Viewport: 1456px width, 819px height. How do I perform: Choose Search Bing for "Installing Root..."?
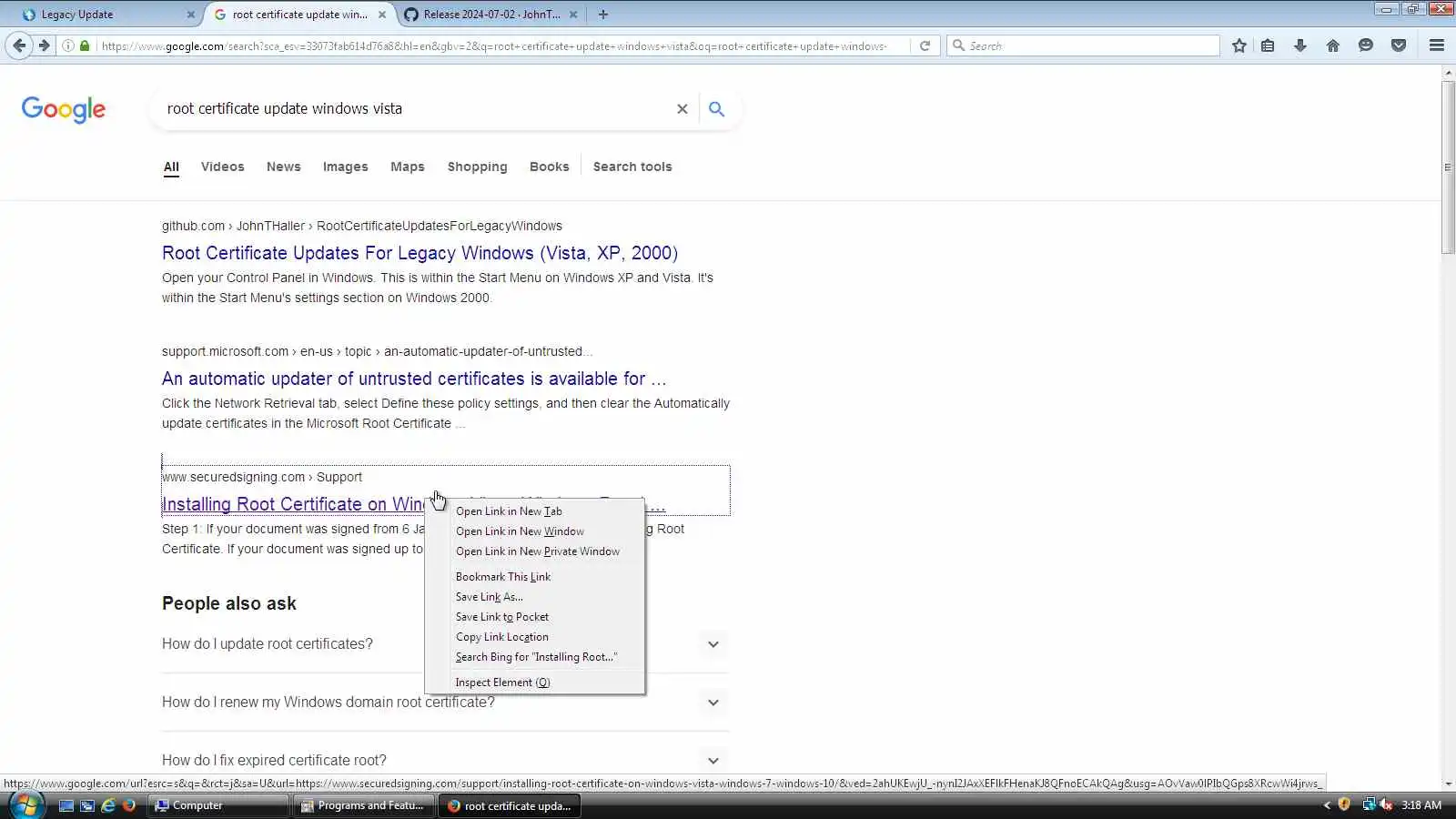click(535, 657)
